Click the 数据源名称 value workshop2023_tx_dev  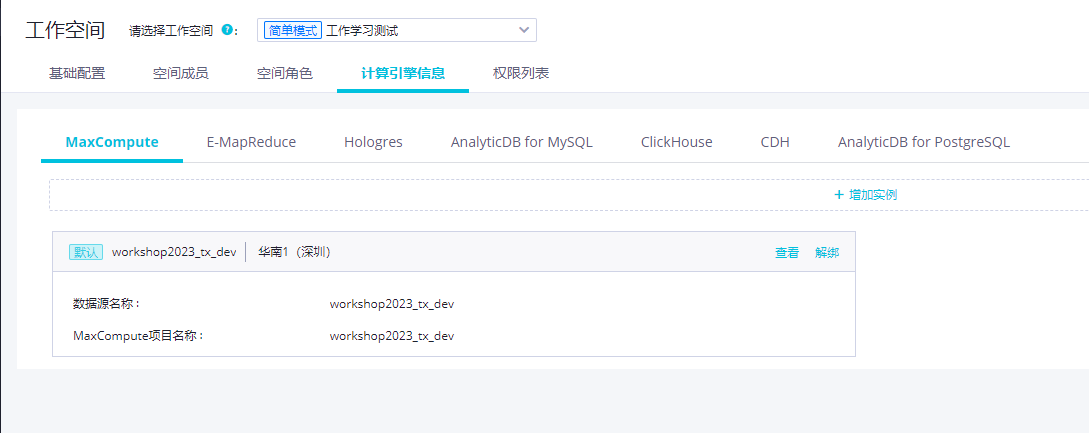point(392,304)
